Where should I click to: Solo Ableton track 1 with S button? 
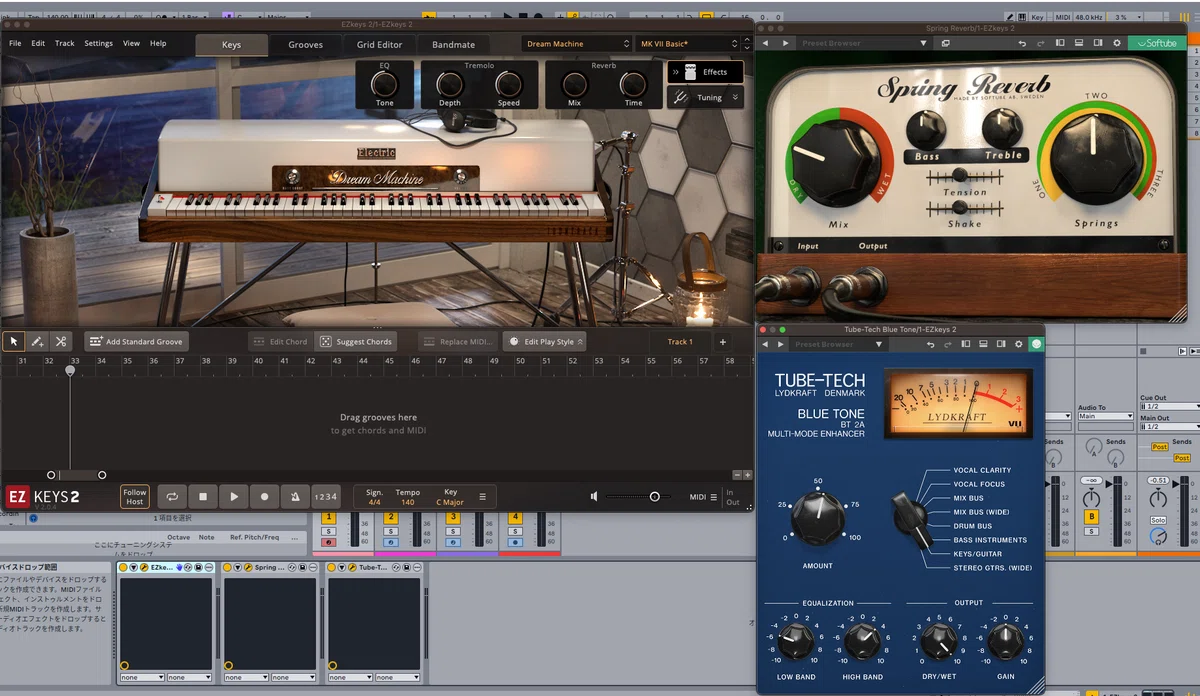(x=327, y=530)
